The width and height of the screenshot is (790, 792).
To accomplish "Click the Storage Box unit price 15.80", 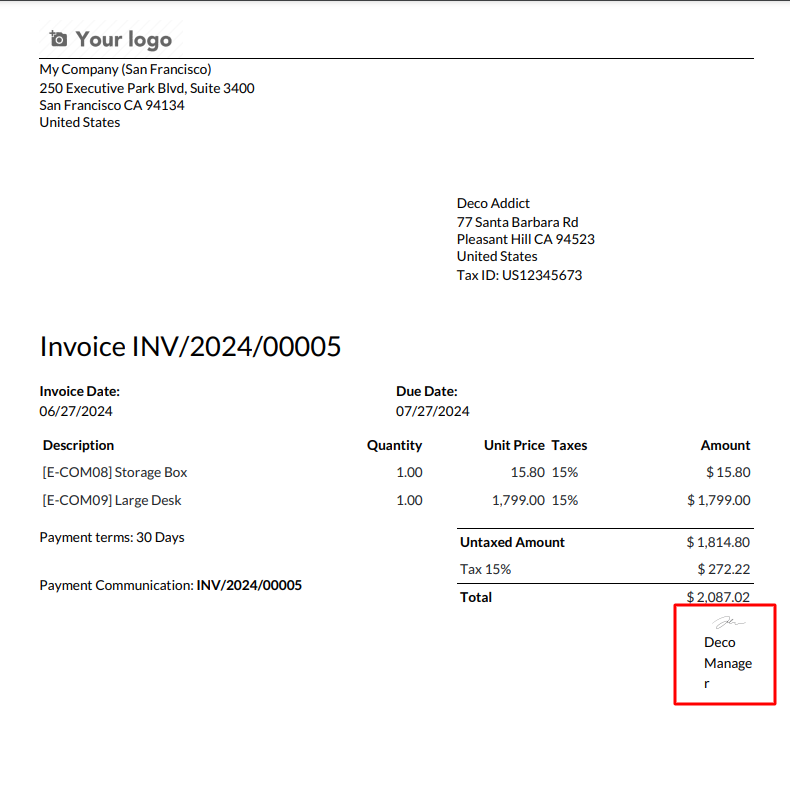I will pyautogui.click(x=527, y=472).
